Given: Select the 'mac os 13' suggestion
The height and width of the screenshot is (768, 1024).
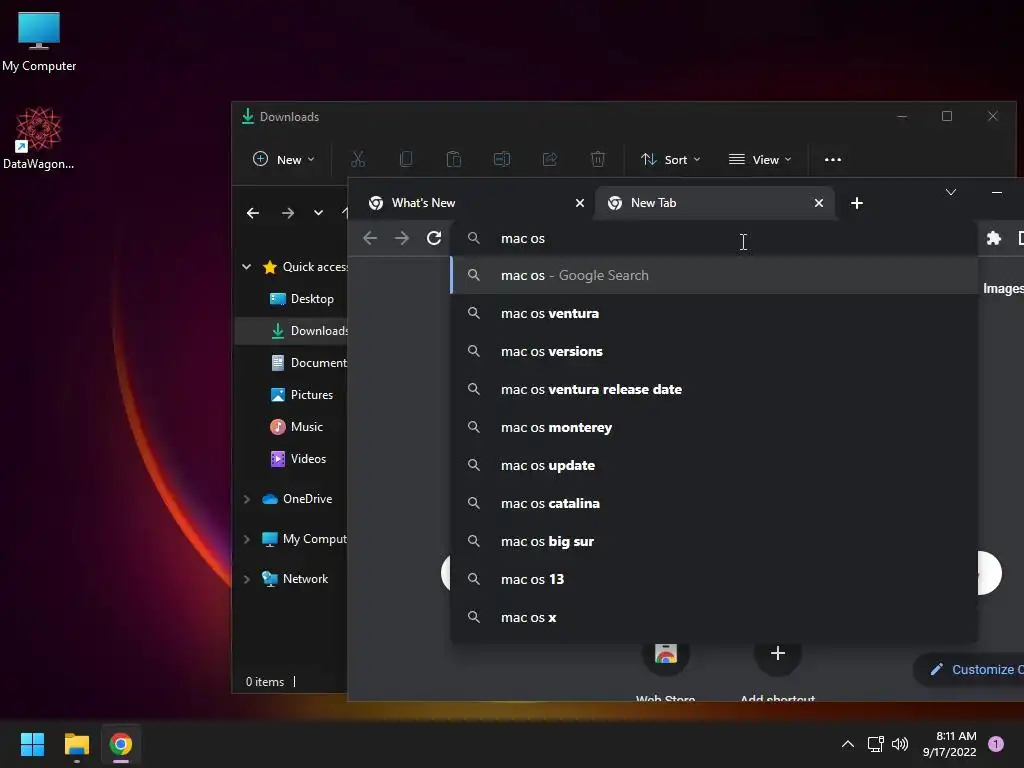Looking at the screenshot, I should click(x=714, y=579).
